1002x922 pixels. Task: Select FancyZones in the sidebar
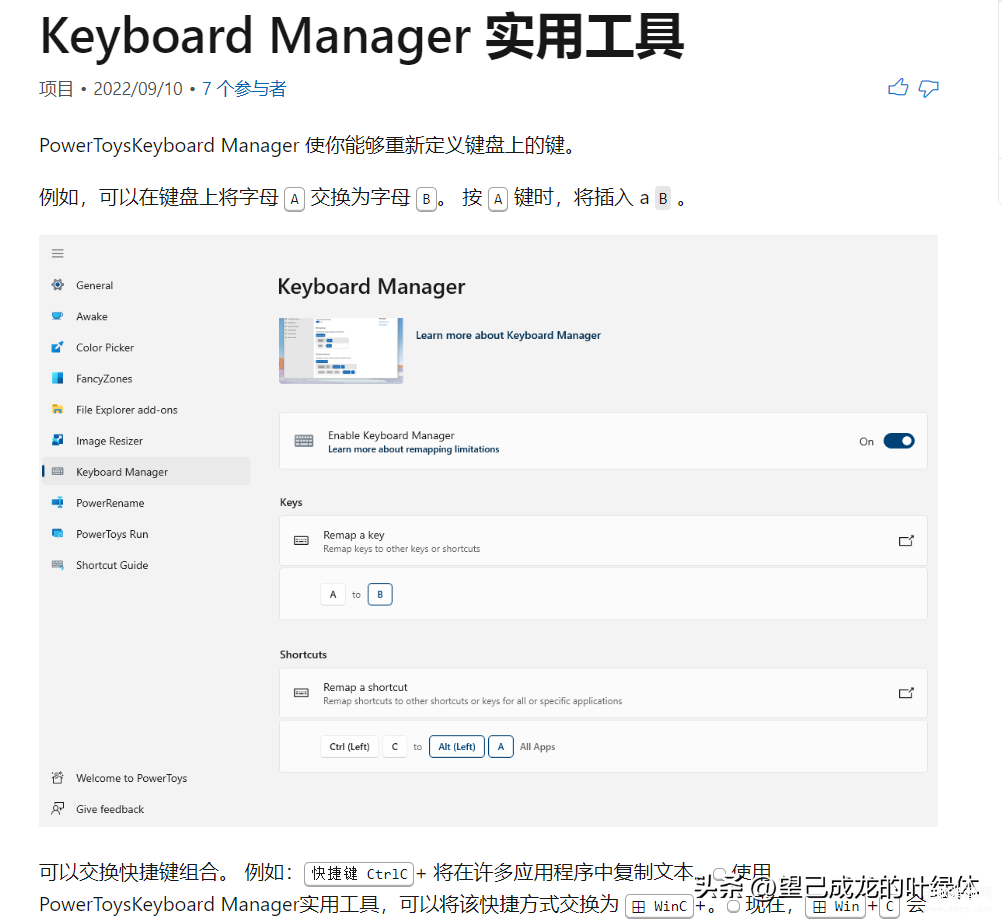coord(104,379)
